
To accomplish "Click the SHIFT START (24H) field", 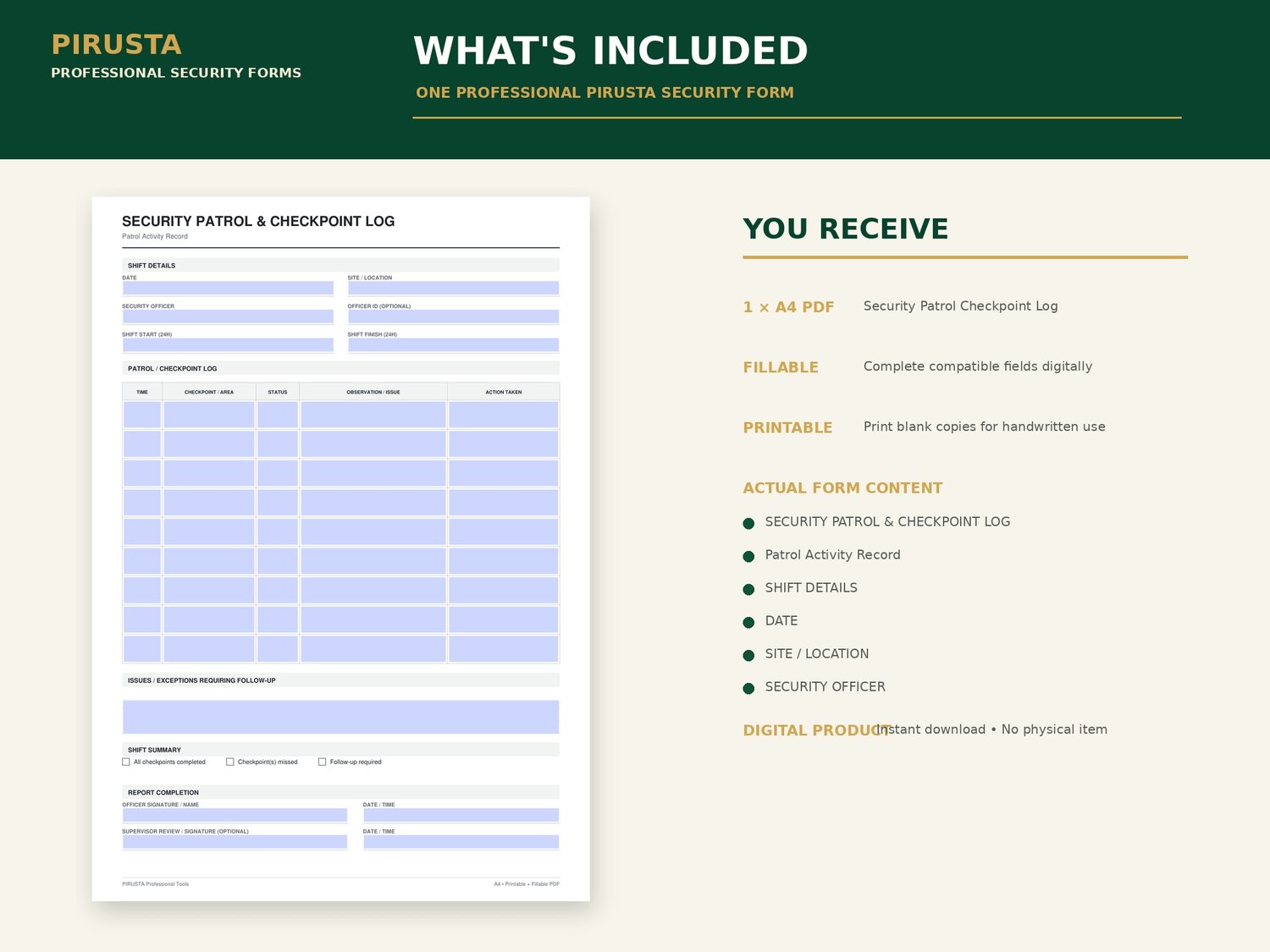I will (x=228, y=345).
